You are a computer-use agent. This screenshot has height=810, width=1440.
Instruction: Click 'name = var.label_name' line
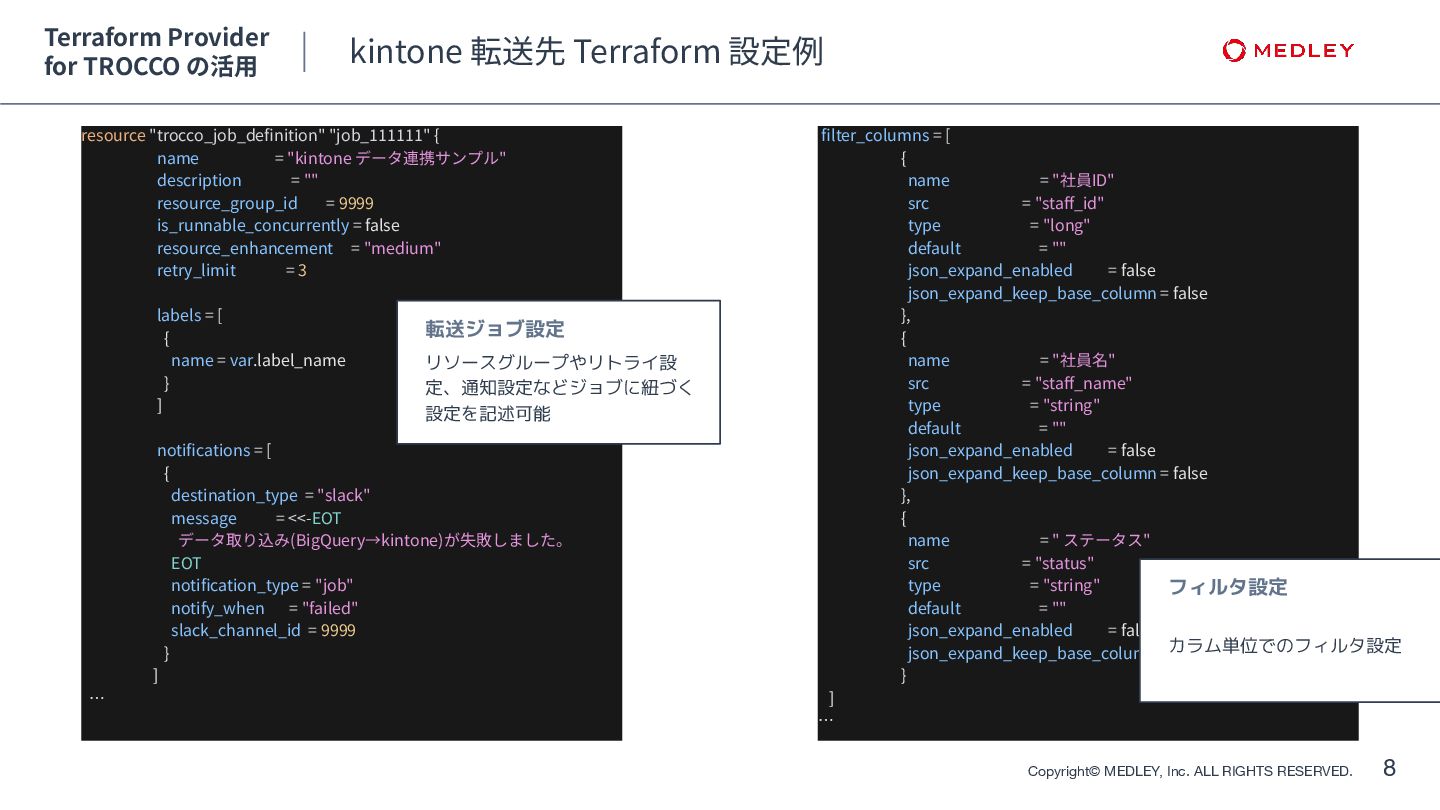pos(258,360)
